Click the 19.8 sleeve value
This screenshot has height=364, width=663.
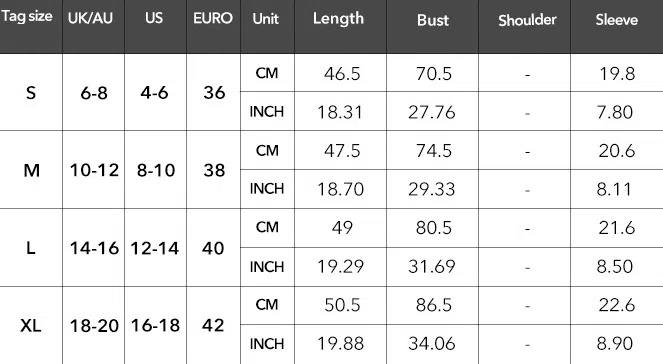coord(617,74)
